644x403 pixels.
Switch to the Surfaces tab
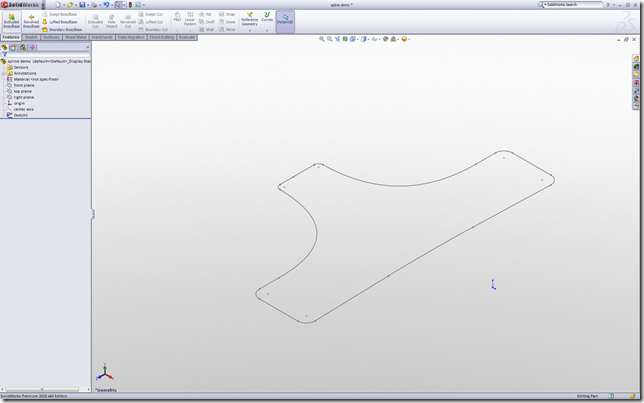tap(51, 37)
